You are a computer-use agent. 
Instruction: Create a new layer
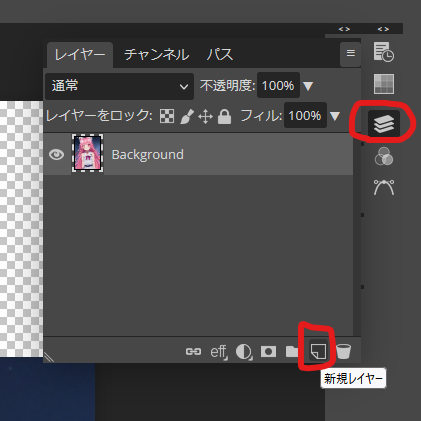coord(318,351)
